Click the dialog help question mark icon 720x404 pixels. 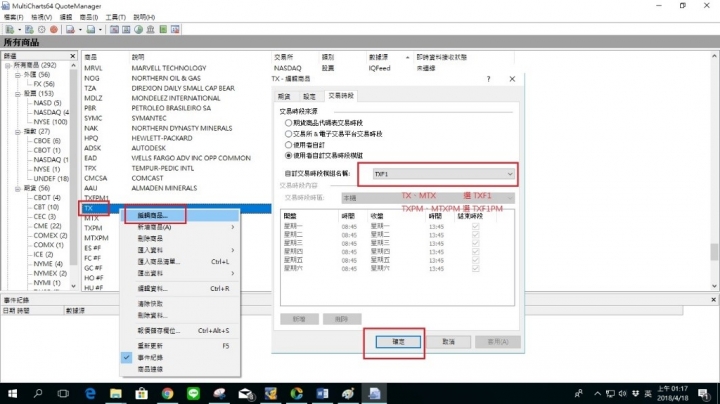click(x=489, y=79)
